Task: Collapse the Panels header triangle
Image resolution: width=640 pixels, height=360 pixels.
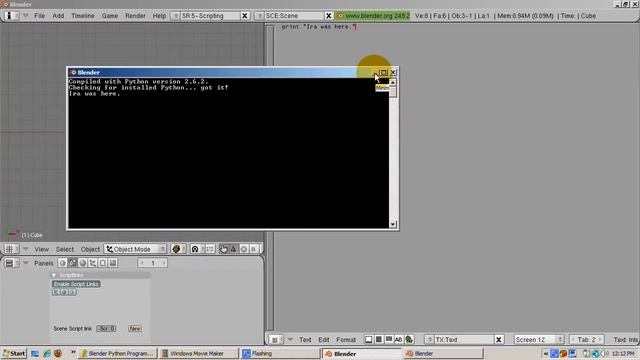Action: coord(25,262)
